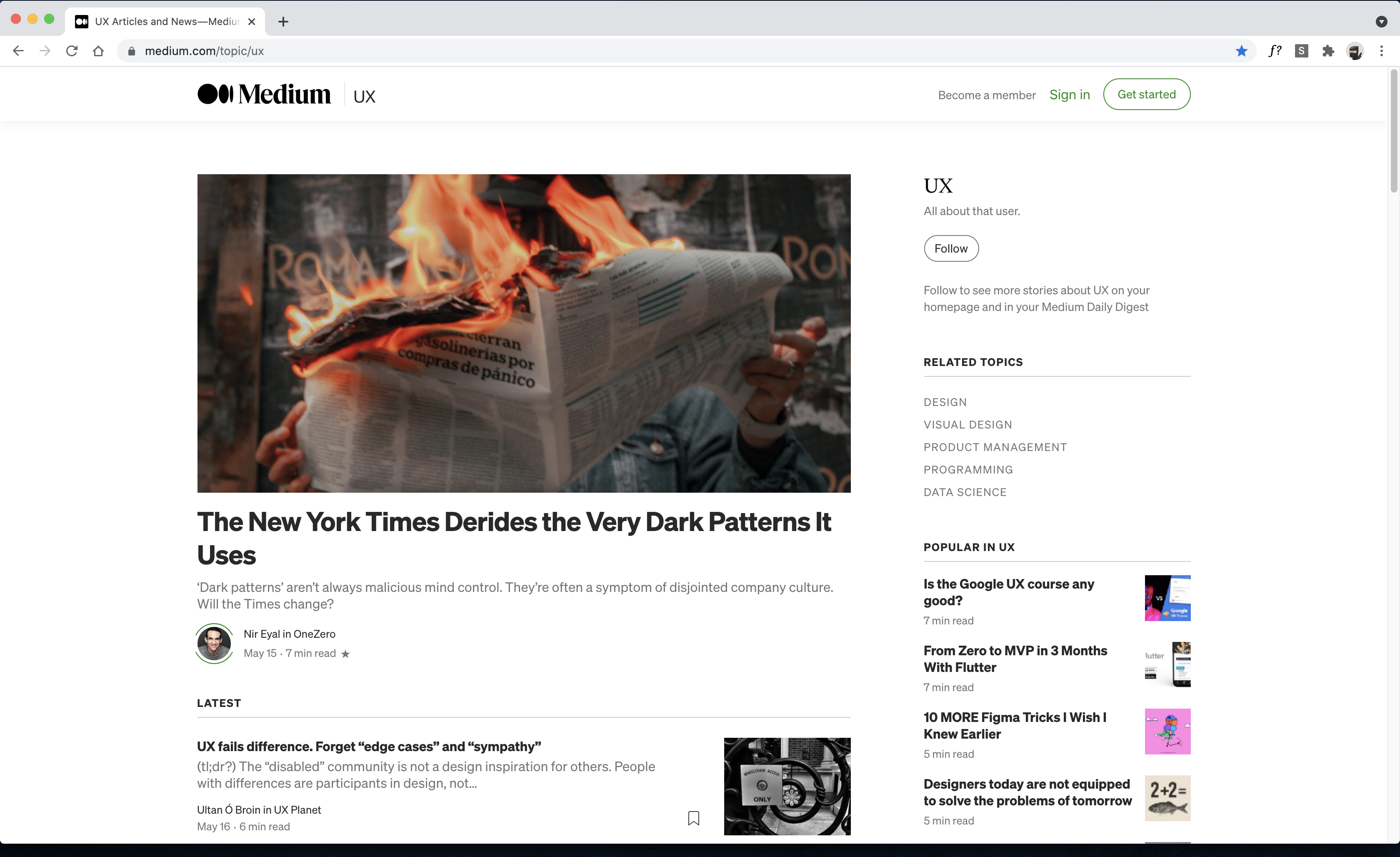Viewport: 1400px width, 857px height.
Task: Open New York Times Dark Patterns headline
Action: [x=514, y=538]
